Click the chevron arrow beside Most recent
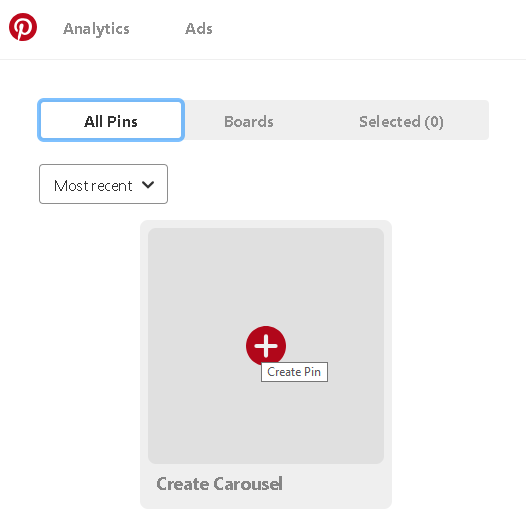 [148, 185]
